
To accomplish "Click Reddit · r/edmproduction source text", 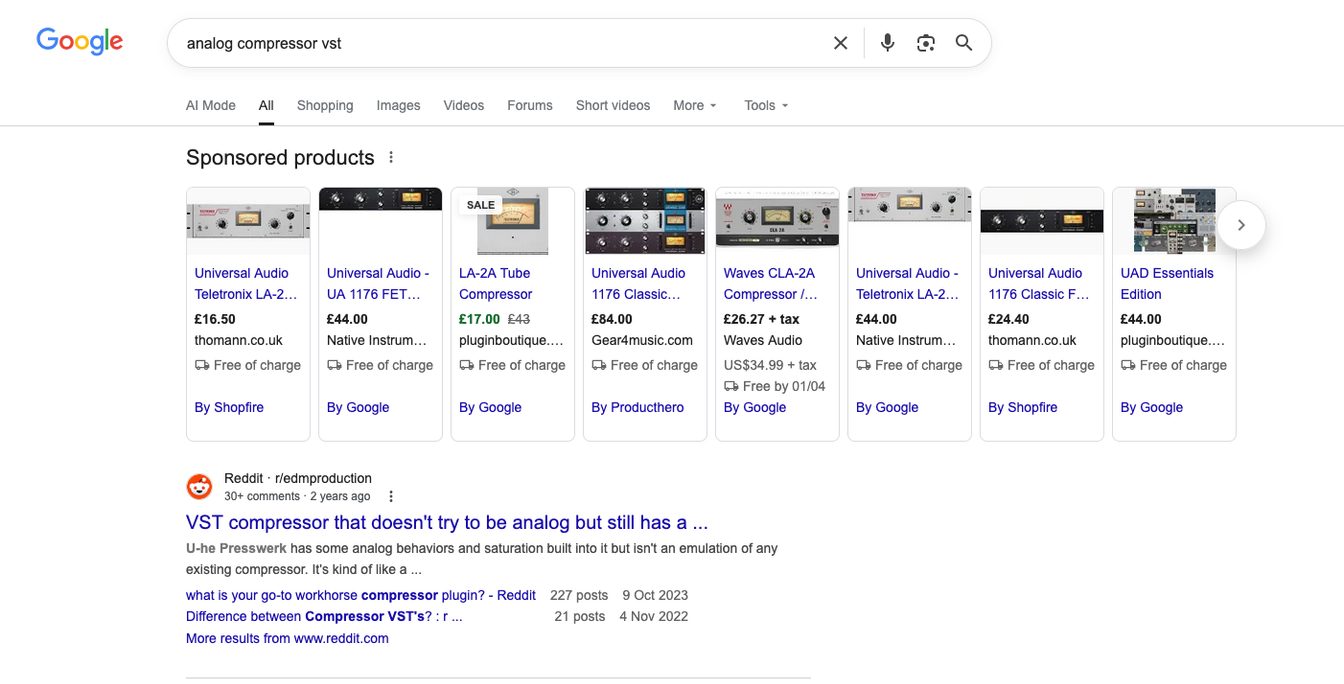I will point(298,478).
